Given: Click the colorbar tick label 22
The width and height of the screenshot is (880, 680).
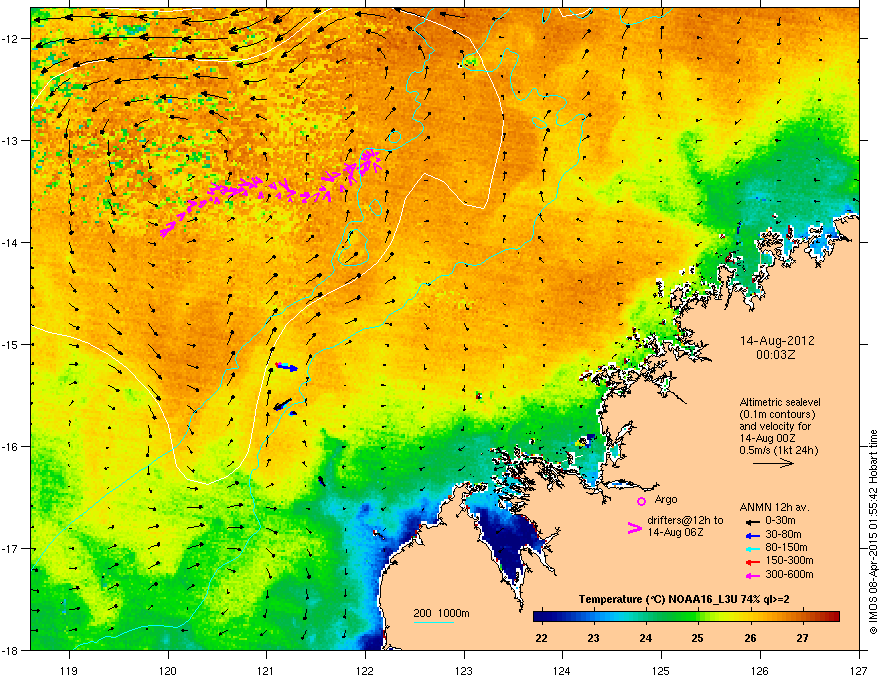Looking at the screenshot, I should [x=541, y=638].
